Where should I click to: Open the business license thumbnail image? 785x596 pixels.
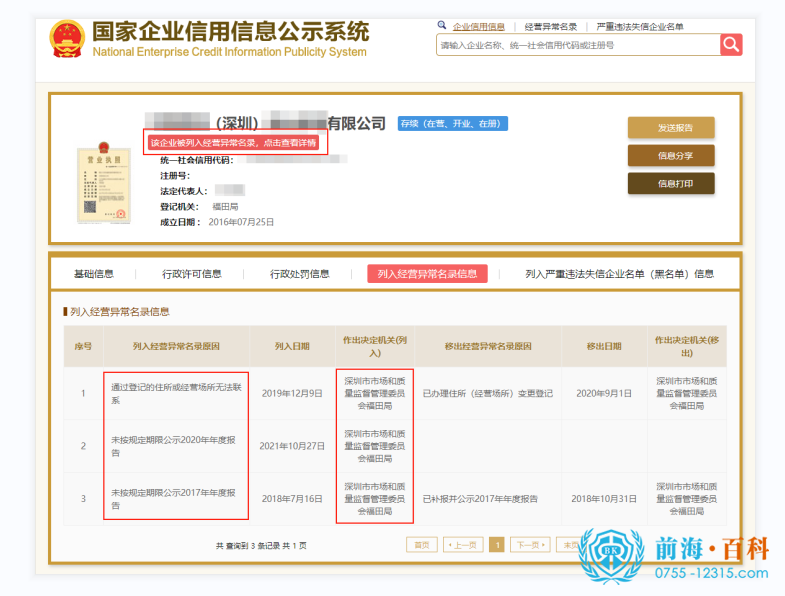pyautogui.click(x=104, y=183)
